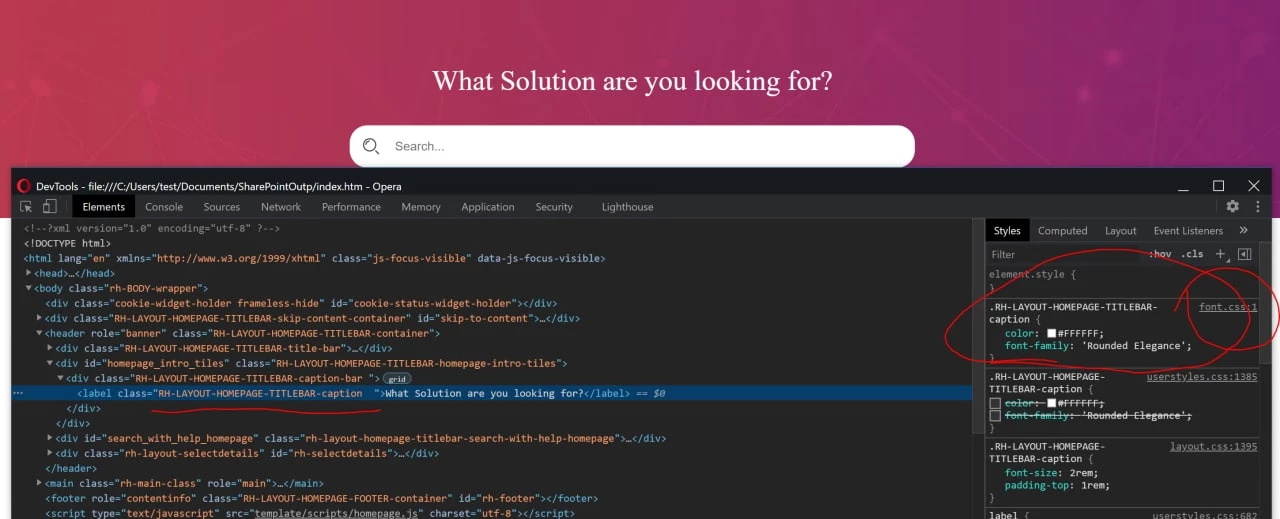
Task: Maximize the DevTools window
Action: pos(1218,186)
